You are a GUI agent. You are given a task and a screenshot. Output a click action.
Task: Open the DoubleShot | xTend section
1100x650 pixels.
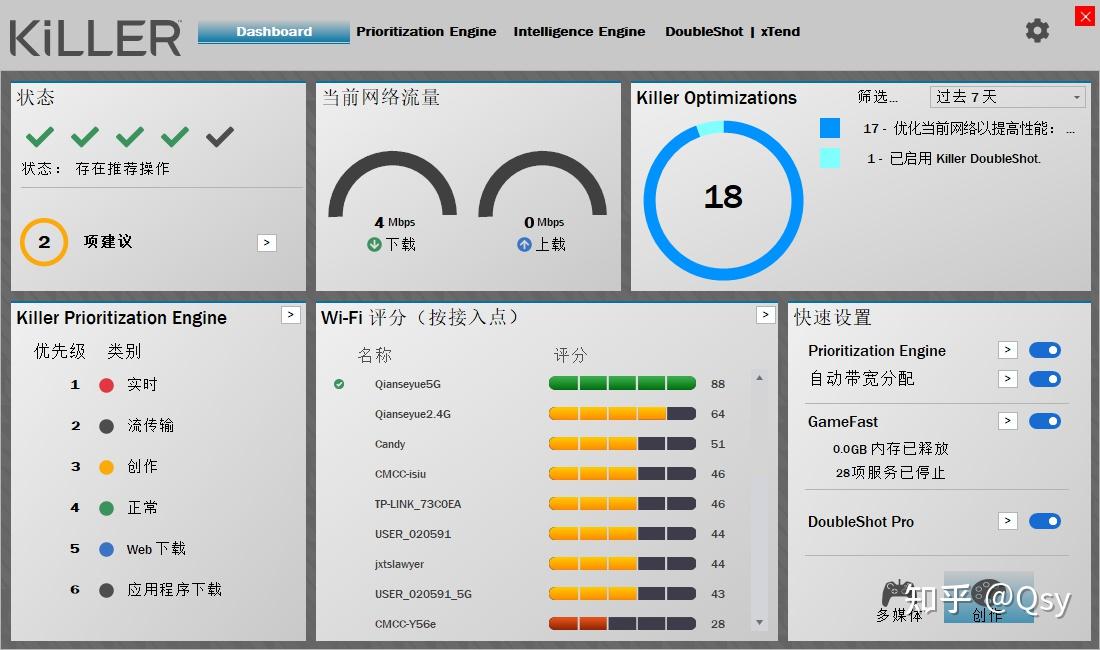pyautogui.click(x=733, y=31)
